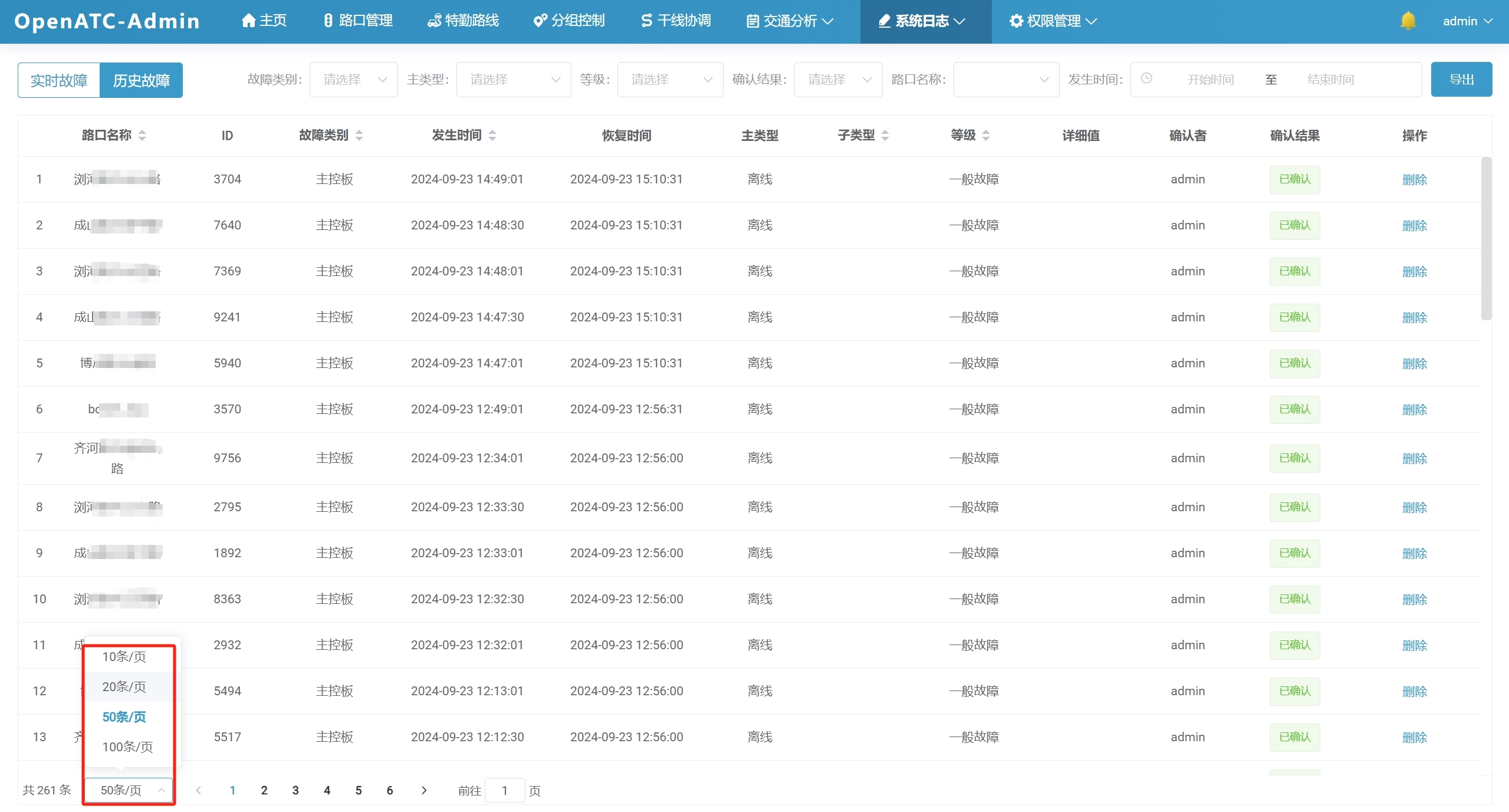Click the 等级 column sort icon
1509x812 pixels.
986,136
